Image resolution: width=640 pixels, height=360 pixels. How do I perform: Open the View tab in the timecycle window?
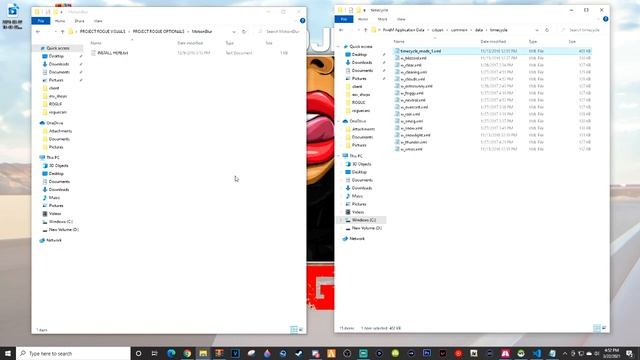(401, 19)
